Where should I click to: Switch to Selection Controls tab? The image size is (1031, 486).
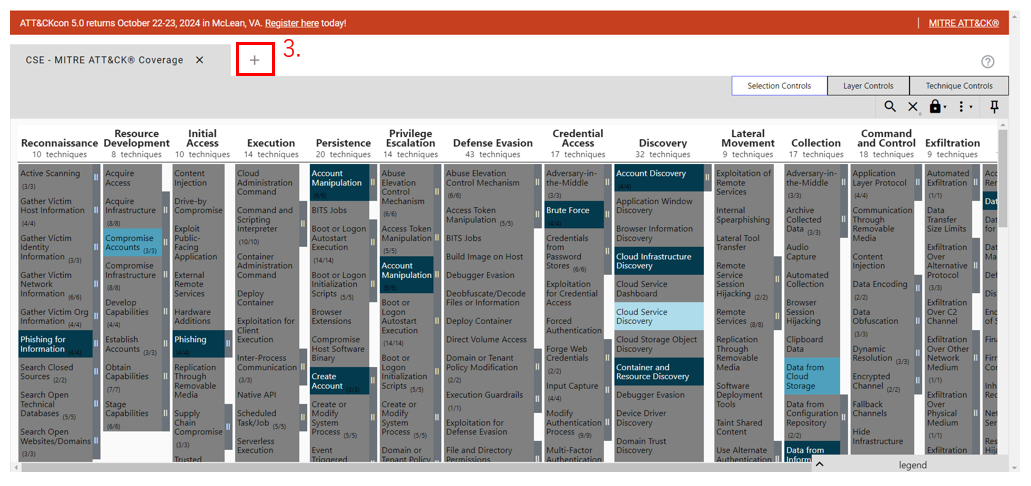[779, 86]
